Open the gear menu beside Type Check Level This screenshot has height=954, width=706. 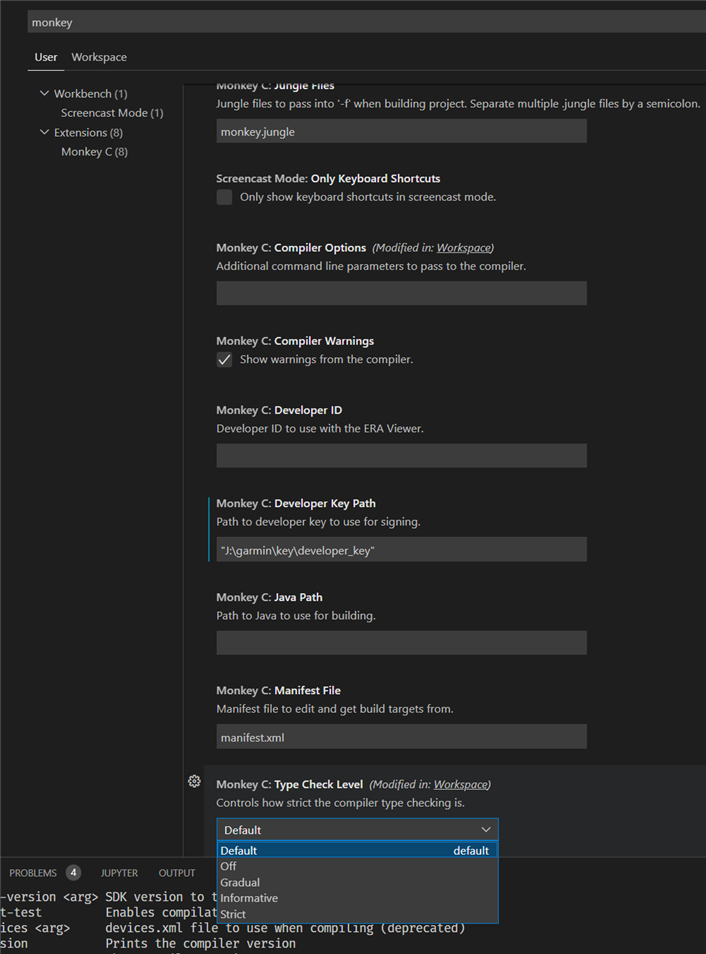(194, 781)
